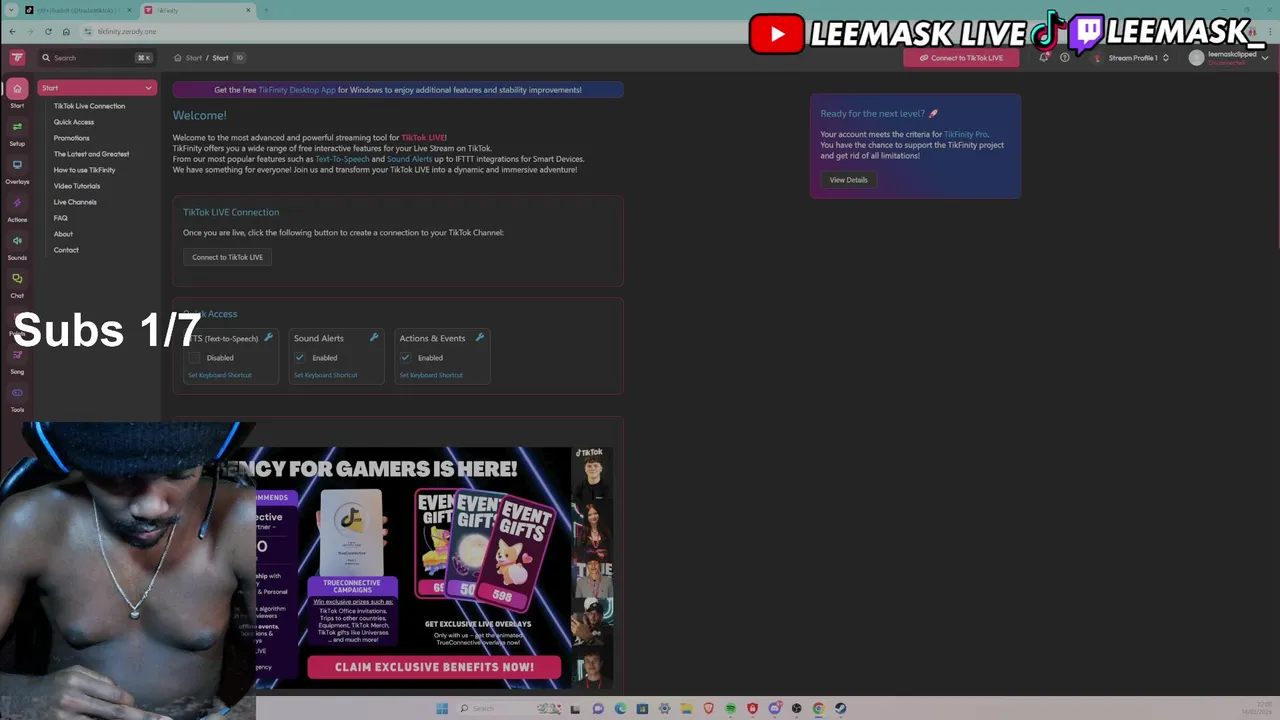This screenshot has width=1280, height=720.
Task: Open the Start section in the icon rail
Action: pos(17,89)
